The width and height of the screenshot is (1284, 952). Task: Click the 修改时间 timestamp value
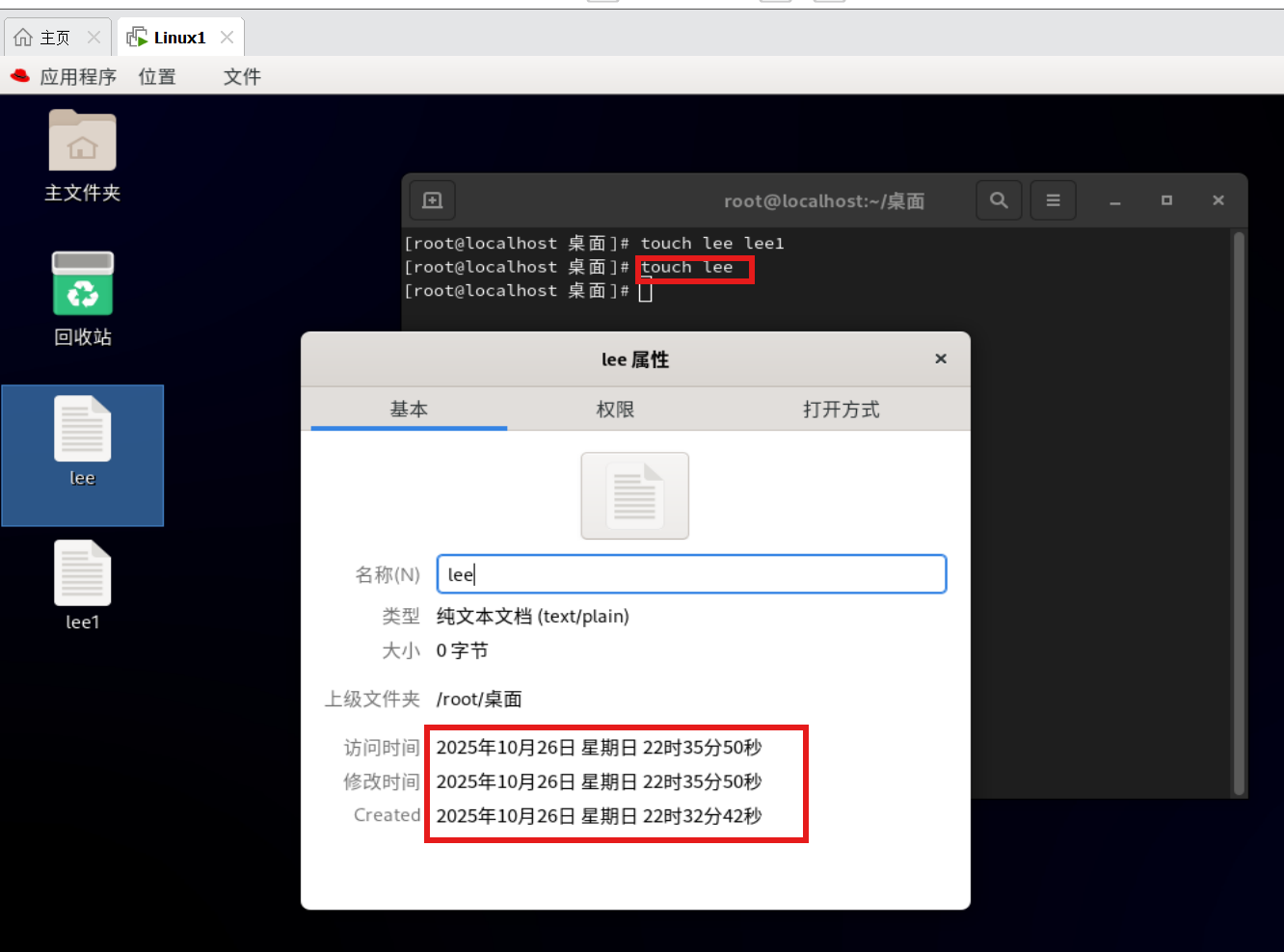tap(600, 781)
